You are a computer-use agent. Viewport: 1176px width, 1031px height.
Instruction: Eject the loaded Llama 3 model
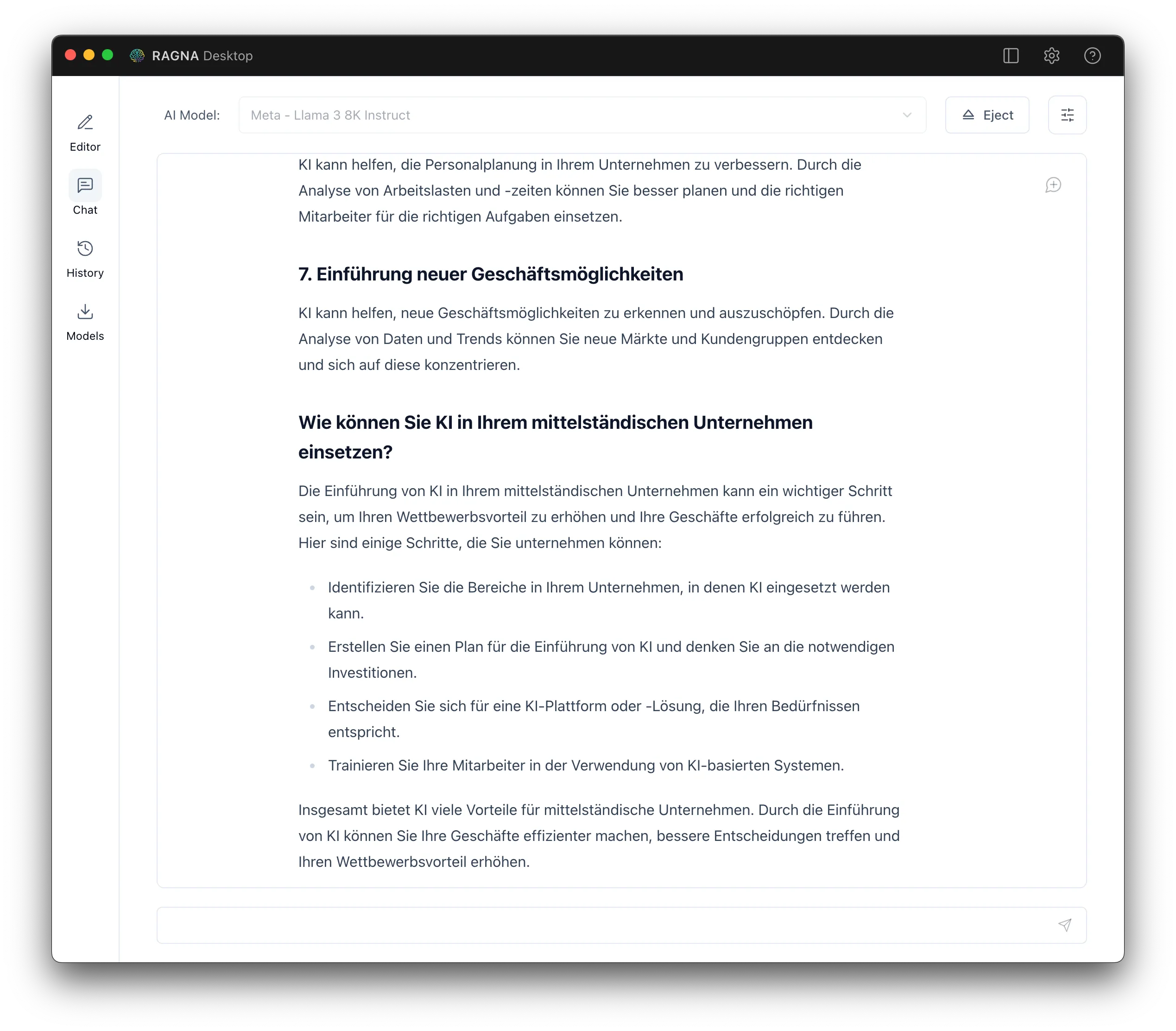coord(987,115)
